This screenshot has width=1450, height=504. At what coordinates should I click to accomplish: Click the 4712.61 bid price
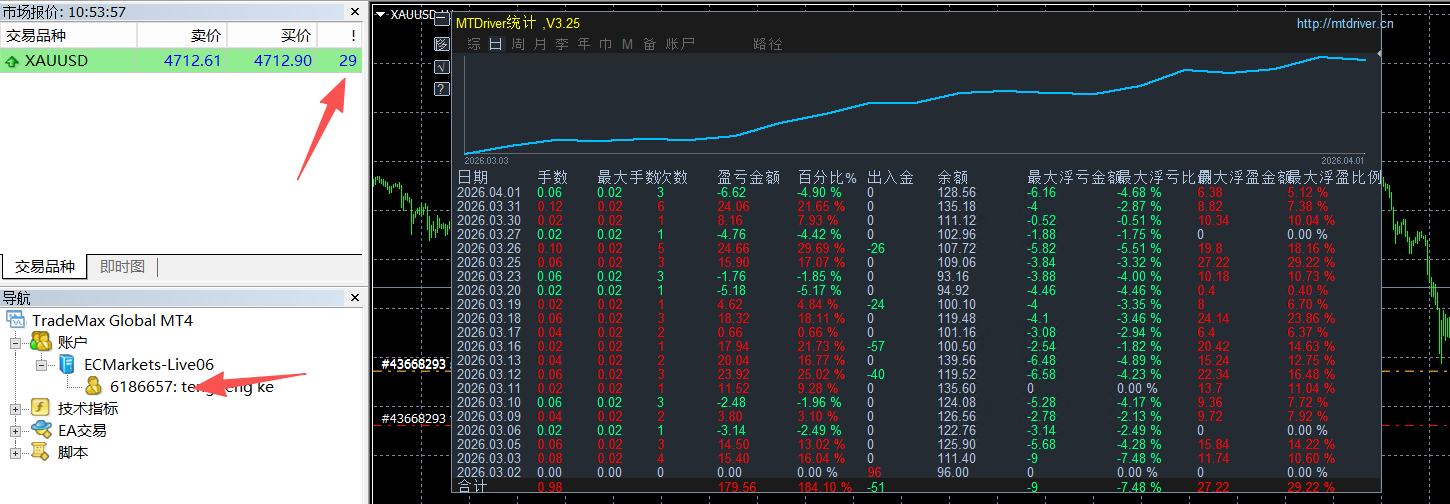[193, 61]
